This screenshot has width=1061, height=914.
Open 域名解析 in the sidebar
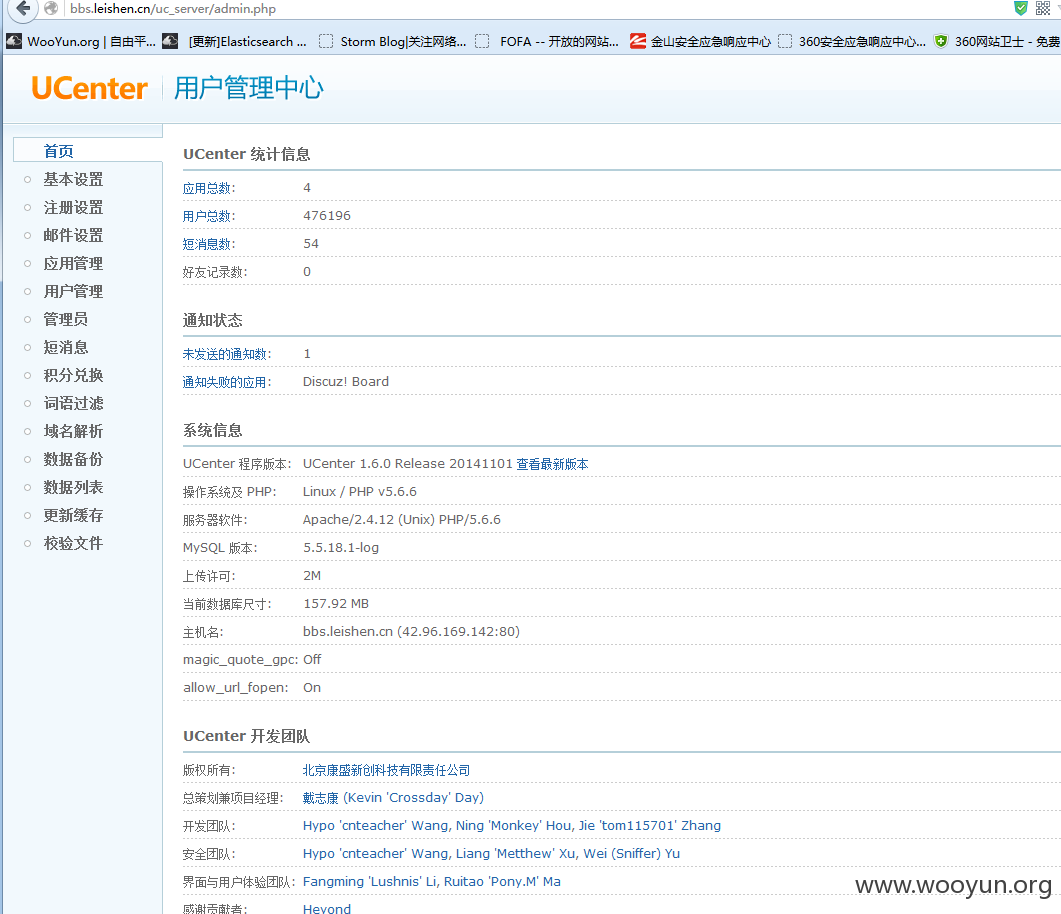click(x=73, y=431)
